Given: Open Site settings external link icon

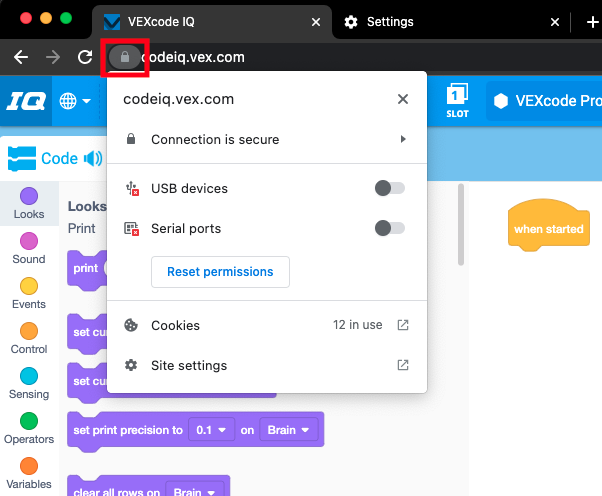Looking at the screenshot, I should click(x=403, y=365).
